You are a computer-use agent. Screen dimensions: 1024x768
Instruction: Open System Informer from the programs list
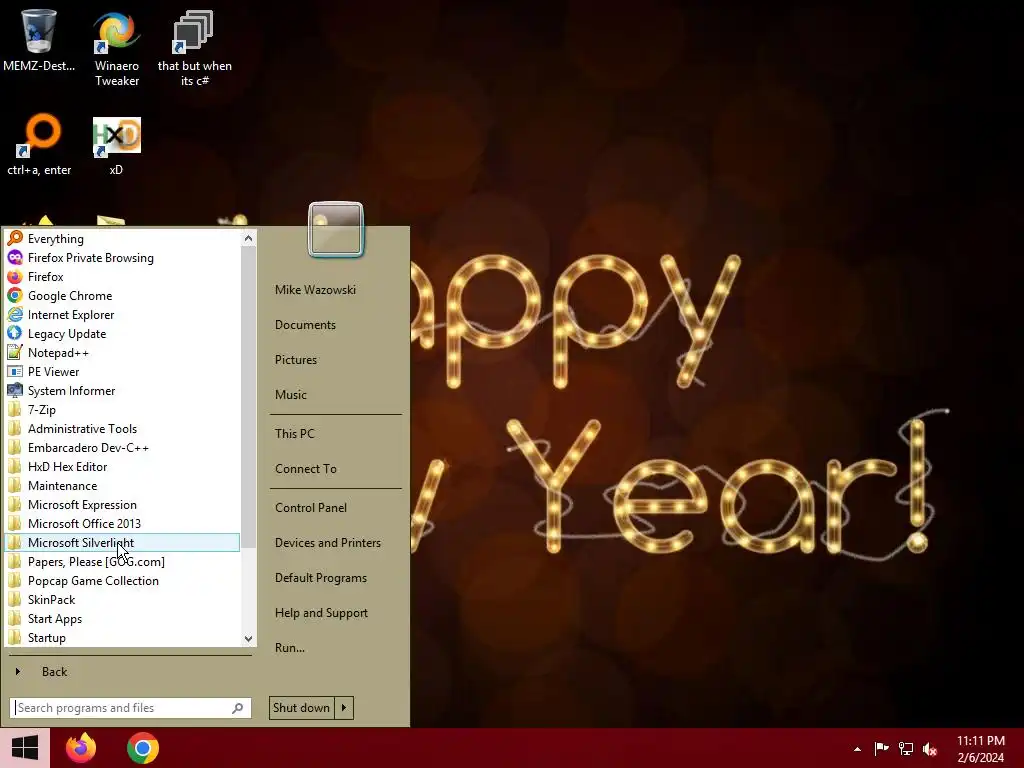tap(122, 390)
